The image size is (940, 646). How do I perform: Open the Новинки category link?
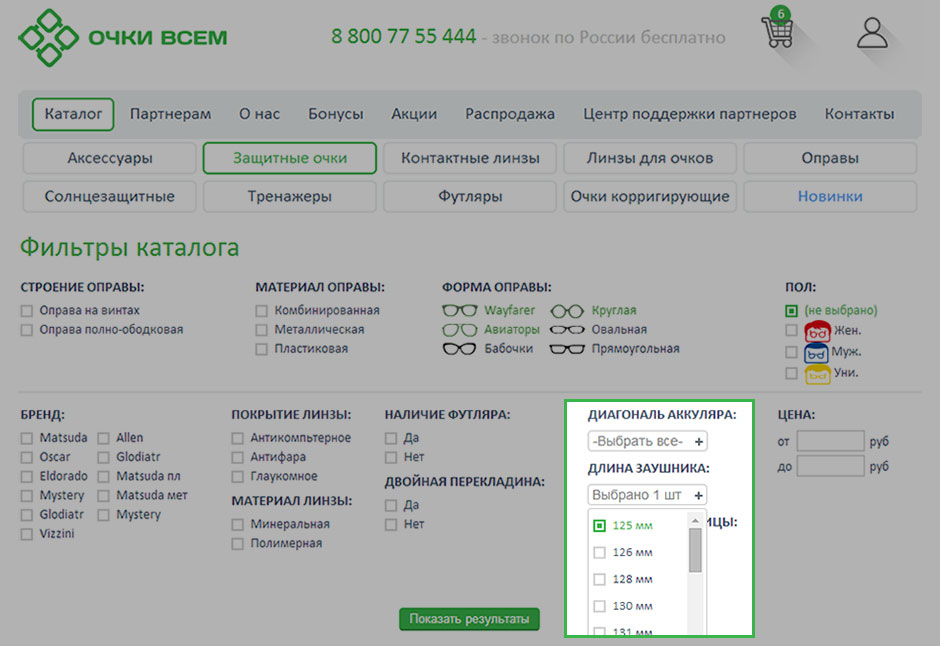(829, 196)
